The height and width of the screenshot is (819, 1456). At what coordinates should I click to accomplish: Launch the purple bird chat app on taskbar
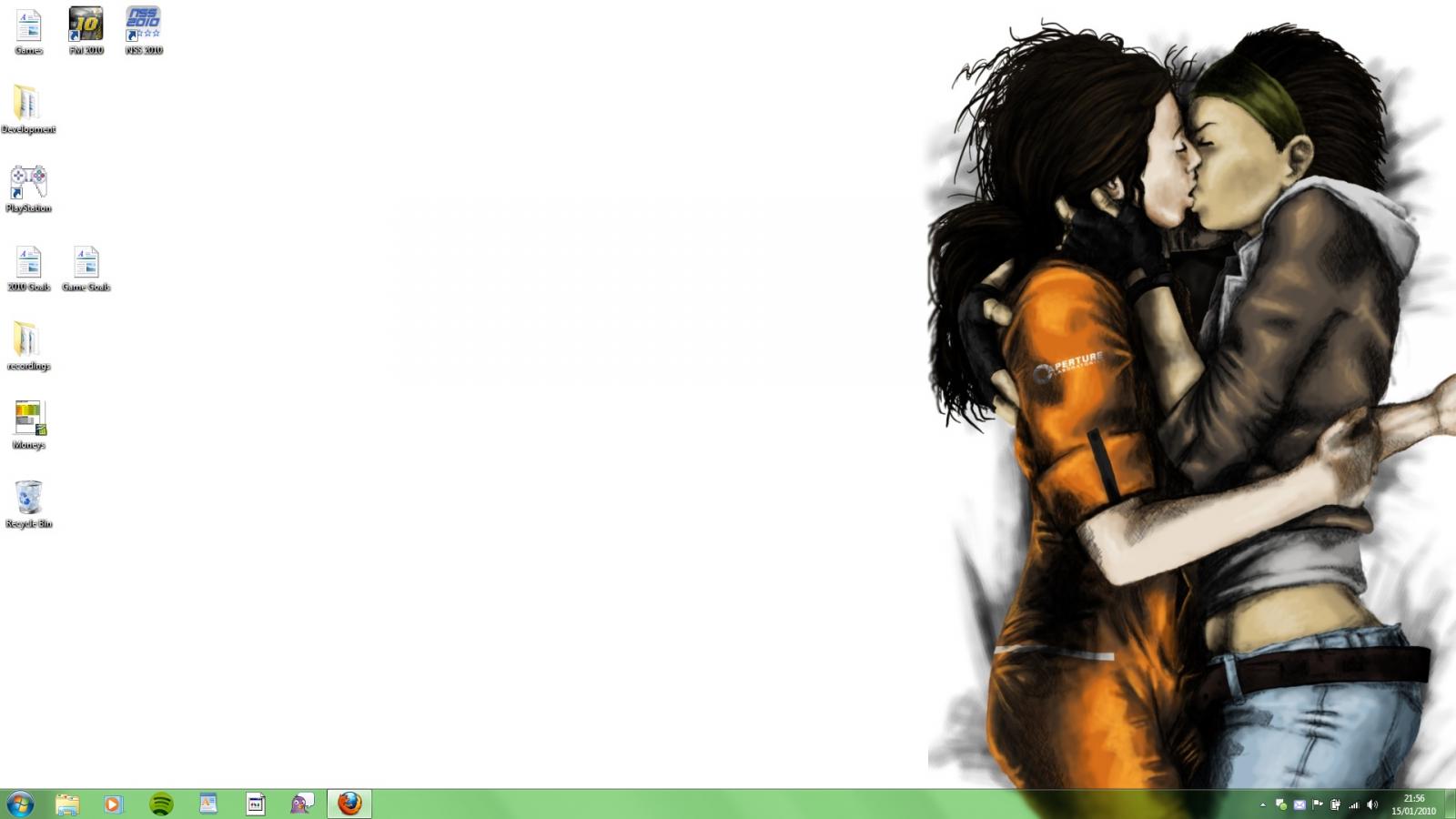coord(300,804)
